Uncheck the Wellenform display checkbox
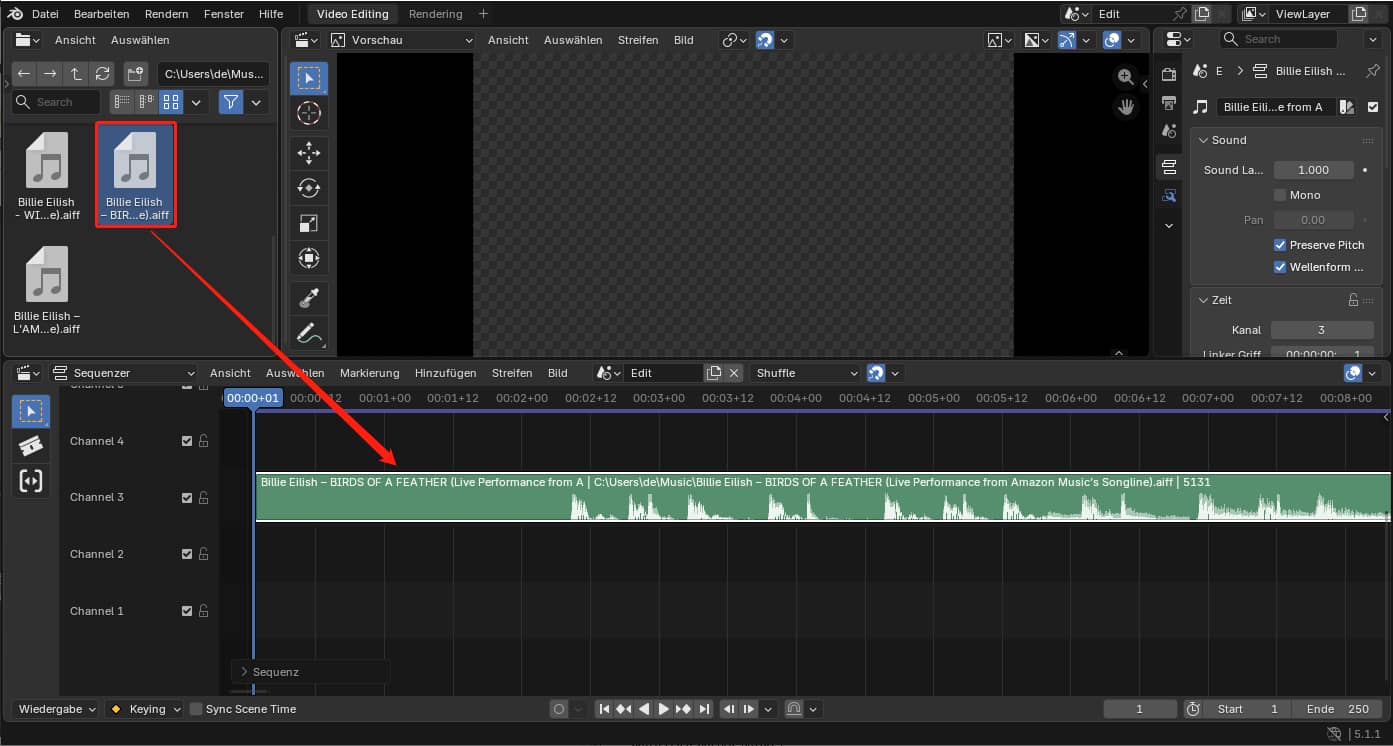Viewport: 1393px width, 746px height. point(1280,267)
